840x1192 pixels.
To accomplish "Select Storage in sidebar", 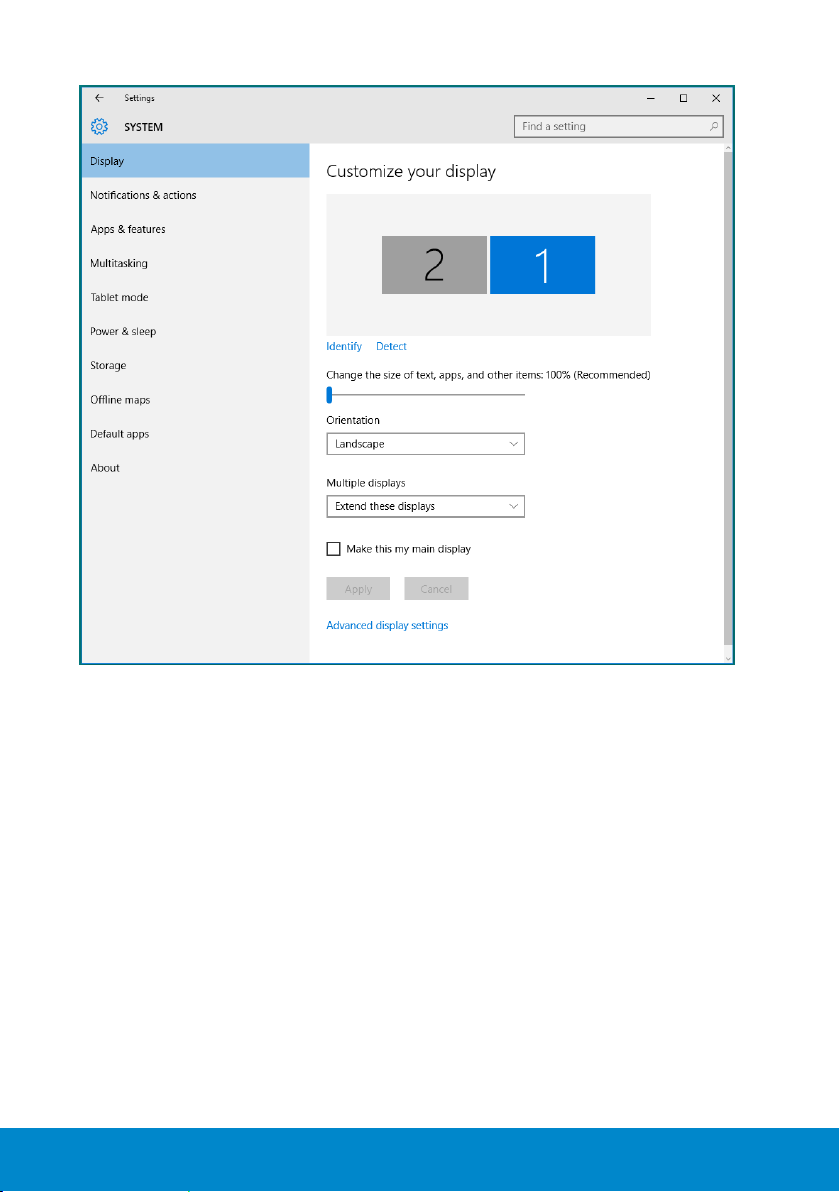I will point(108,365).
